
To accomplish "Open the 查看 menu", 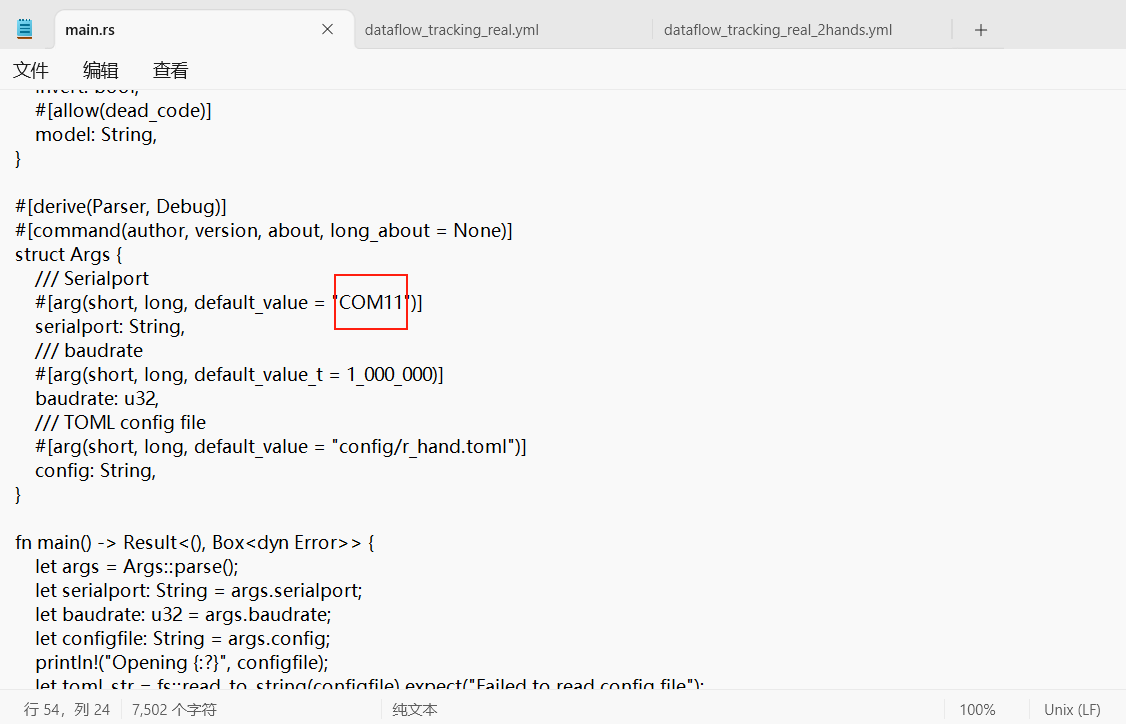I will pyautogui.click(x=170, y=70).
